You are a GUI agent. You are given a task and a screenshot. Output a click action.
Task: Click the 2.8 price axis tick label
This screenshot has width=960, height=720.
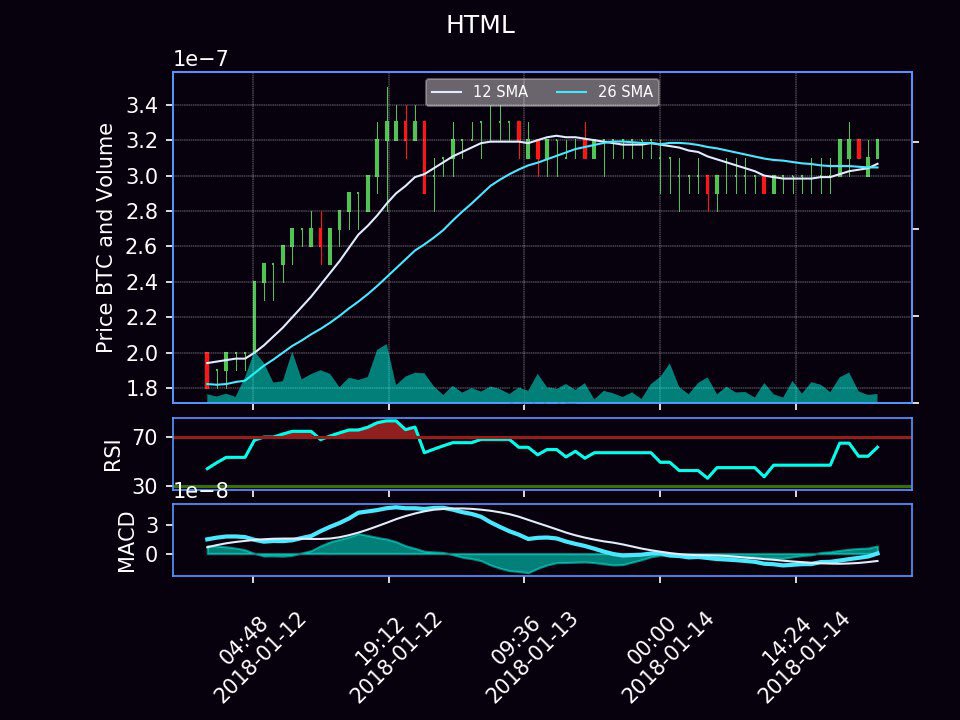[x=142, y=212]
